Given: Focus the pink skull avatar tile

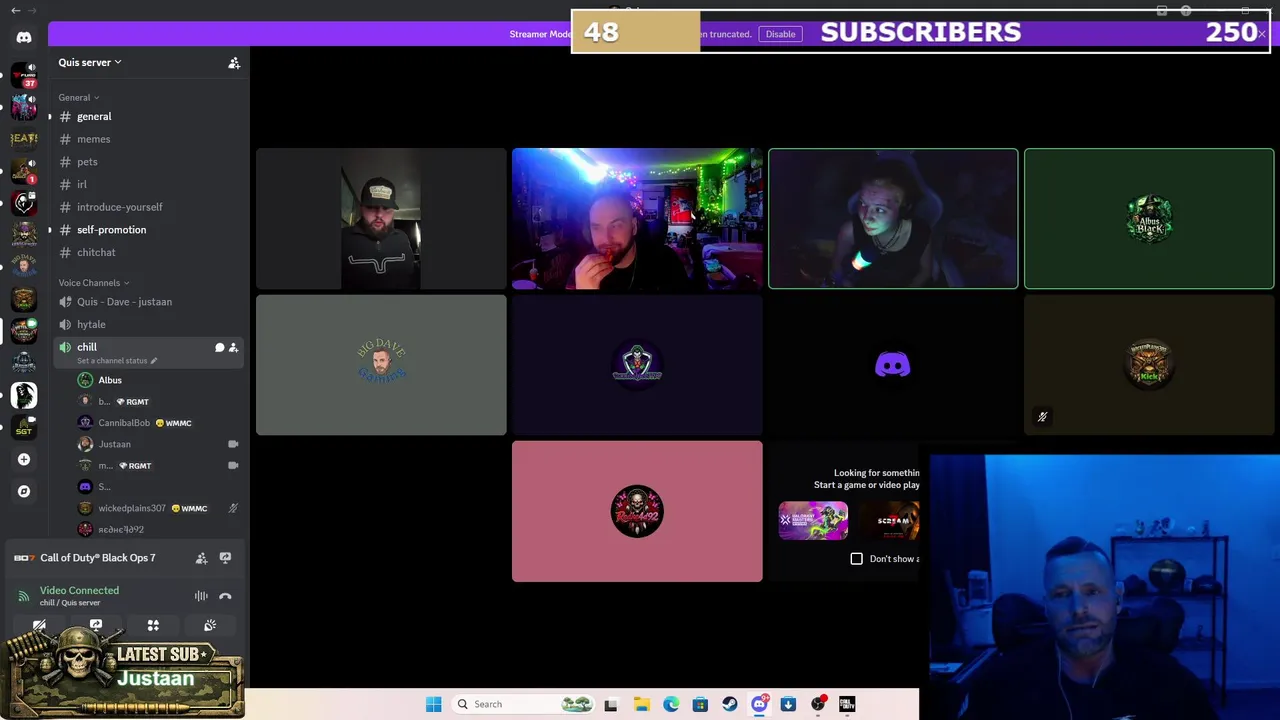Looking at the screenshot, I should 637,511.
